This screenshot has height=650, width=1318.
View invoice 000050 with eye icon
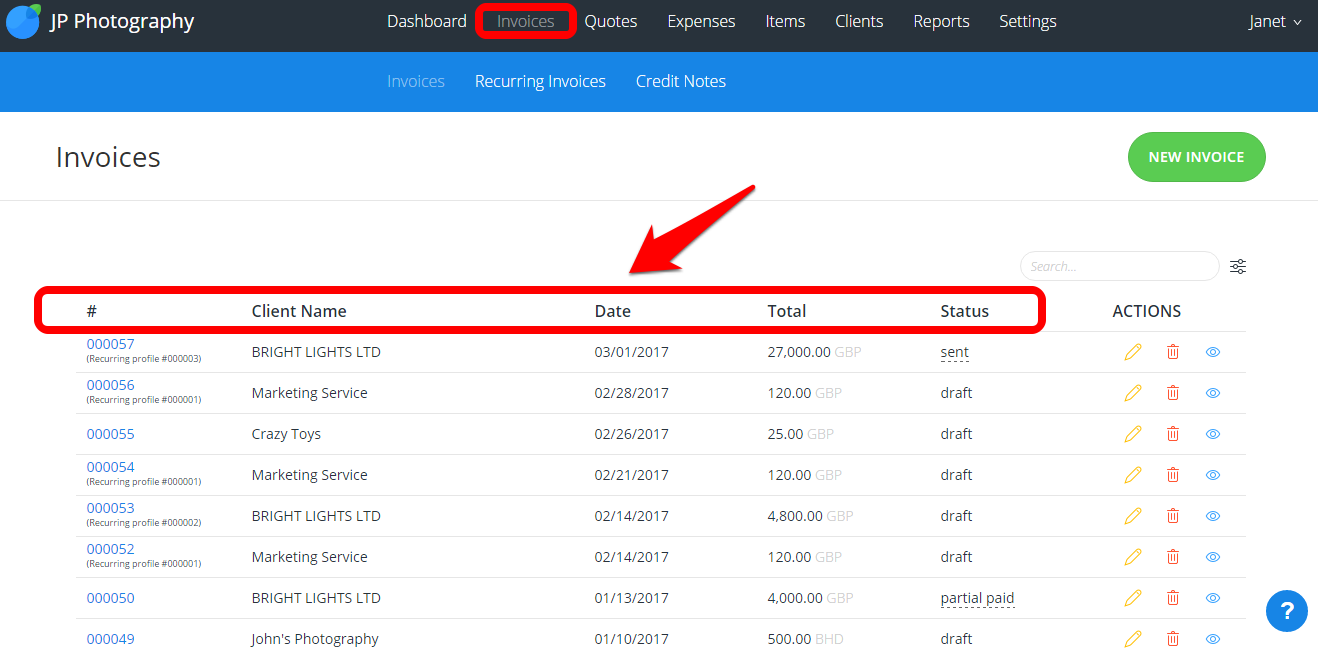click(1213, 598)
